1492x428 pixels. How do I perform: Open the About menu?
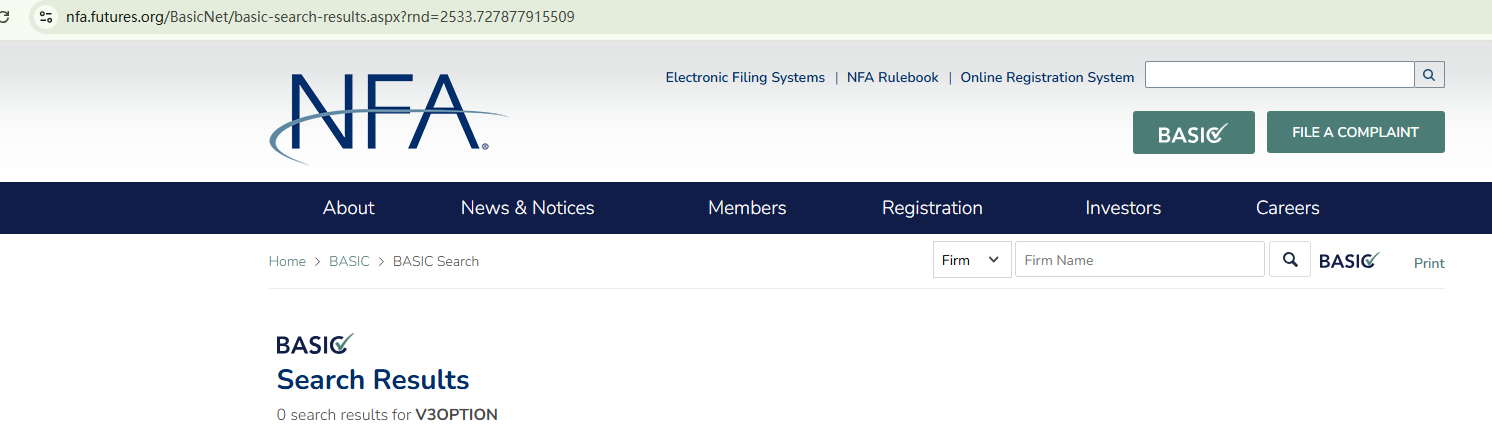click(x=348, y=208)
